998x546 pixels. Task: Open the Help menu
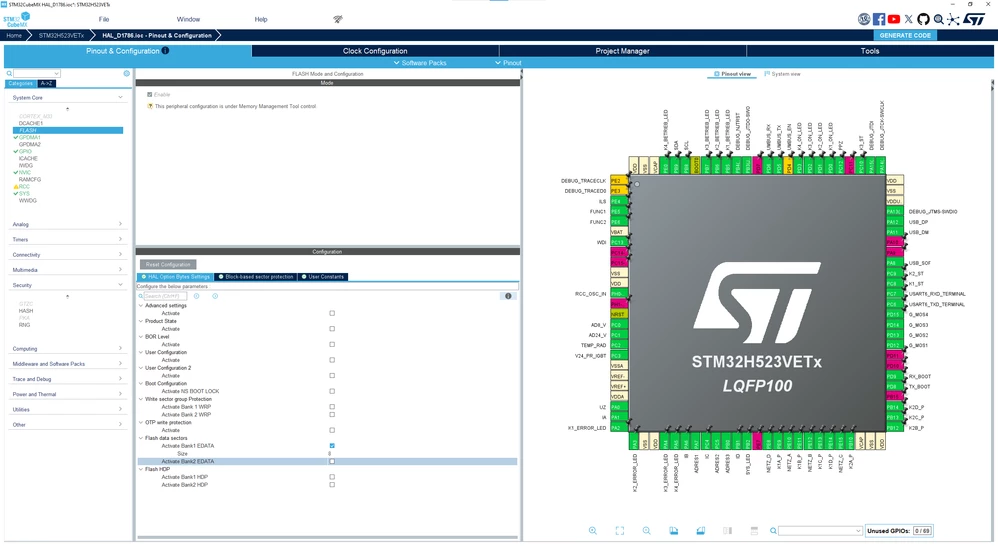coord(261,19)
